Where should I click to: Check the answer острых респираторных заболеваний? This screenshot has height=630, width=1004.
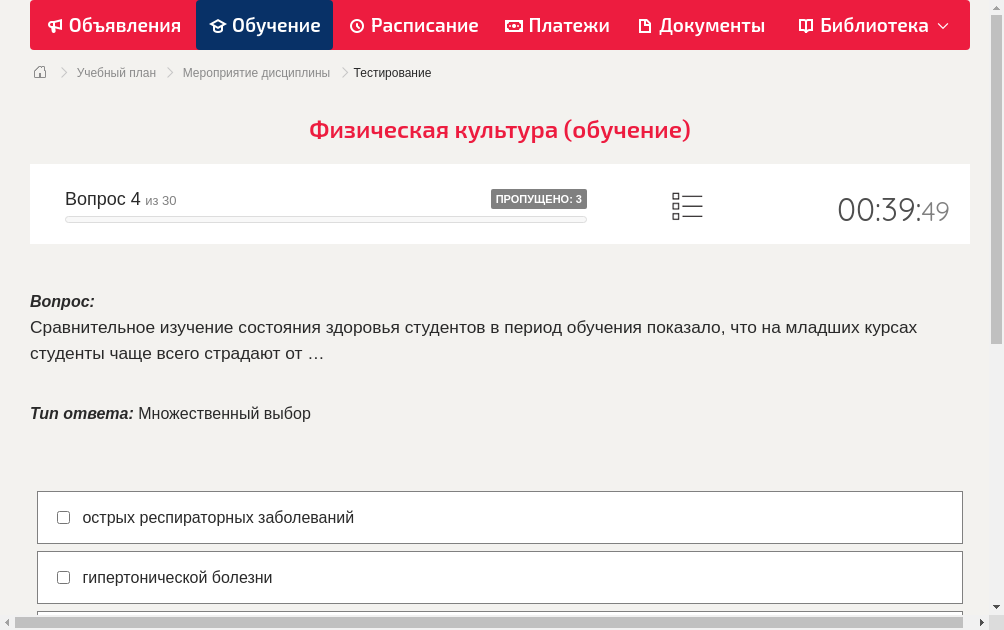[x=63, y=517]
